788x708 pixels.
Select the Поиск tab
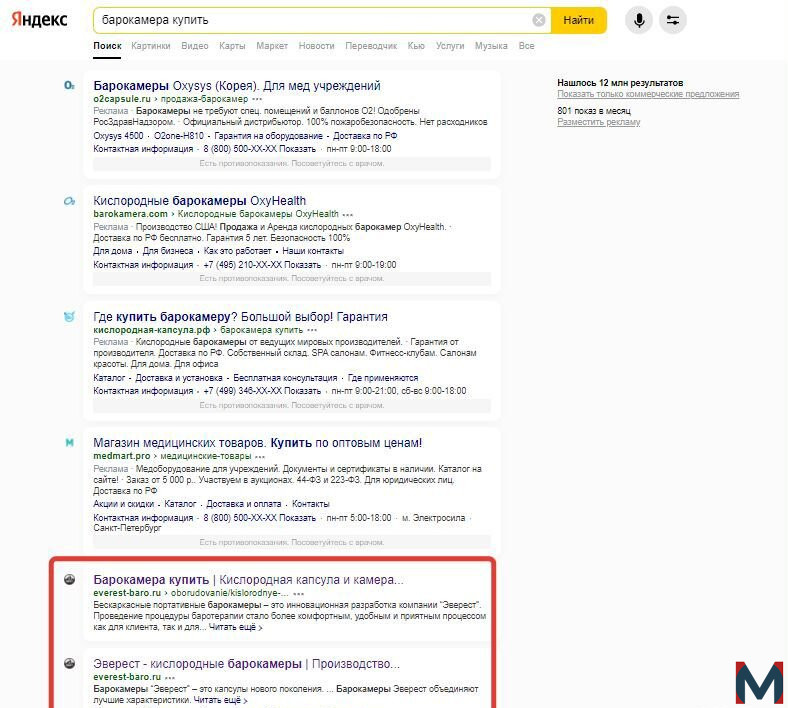(107, 46)
